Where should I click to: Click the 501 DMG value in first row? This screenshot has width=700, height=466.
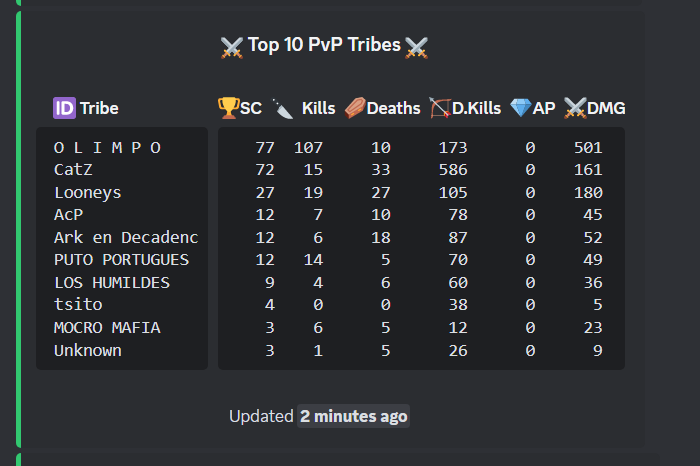(588, 148)
